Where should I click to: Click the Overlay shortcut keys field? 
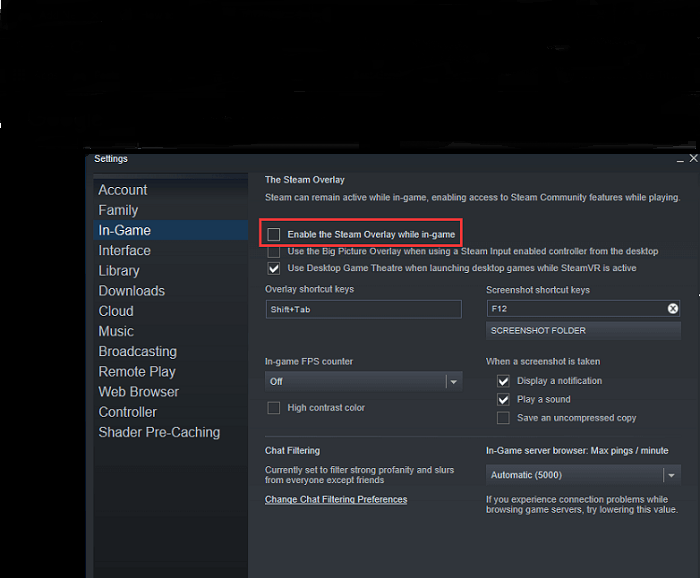363,309
